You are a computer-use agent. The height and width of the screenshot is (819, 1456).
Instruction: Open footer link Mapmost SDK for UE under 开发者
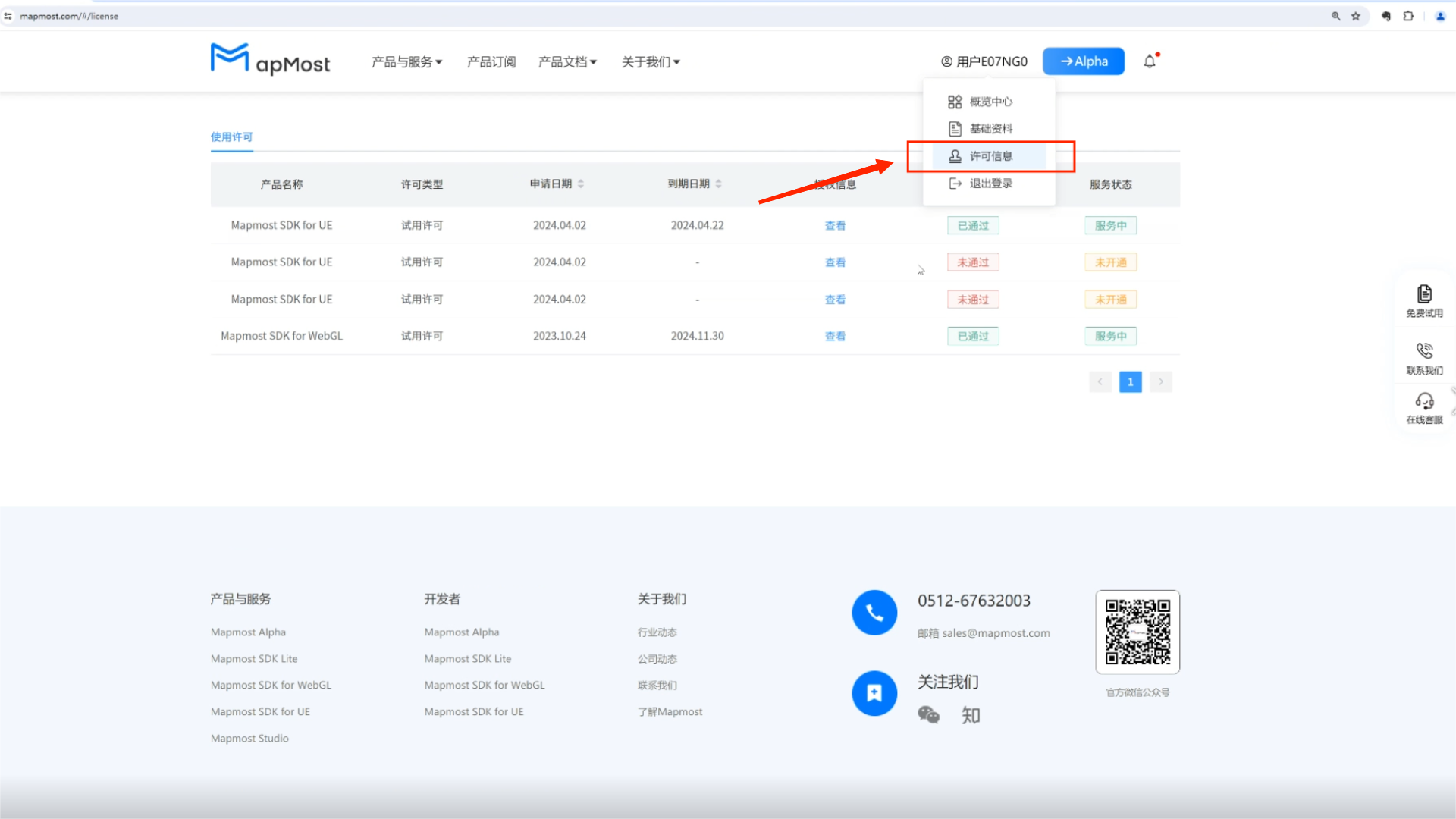click(x=474, y=712)
